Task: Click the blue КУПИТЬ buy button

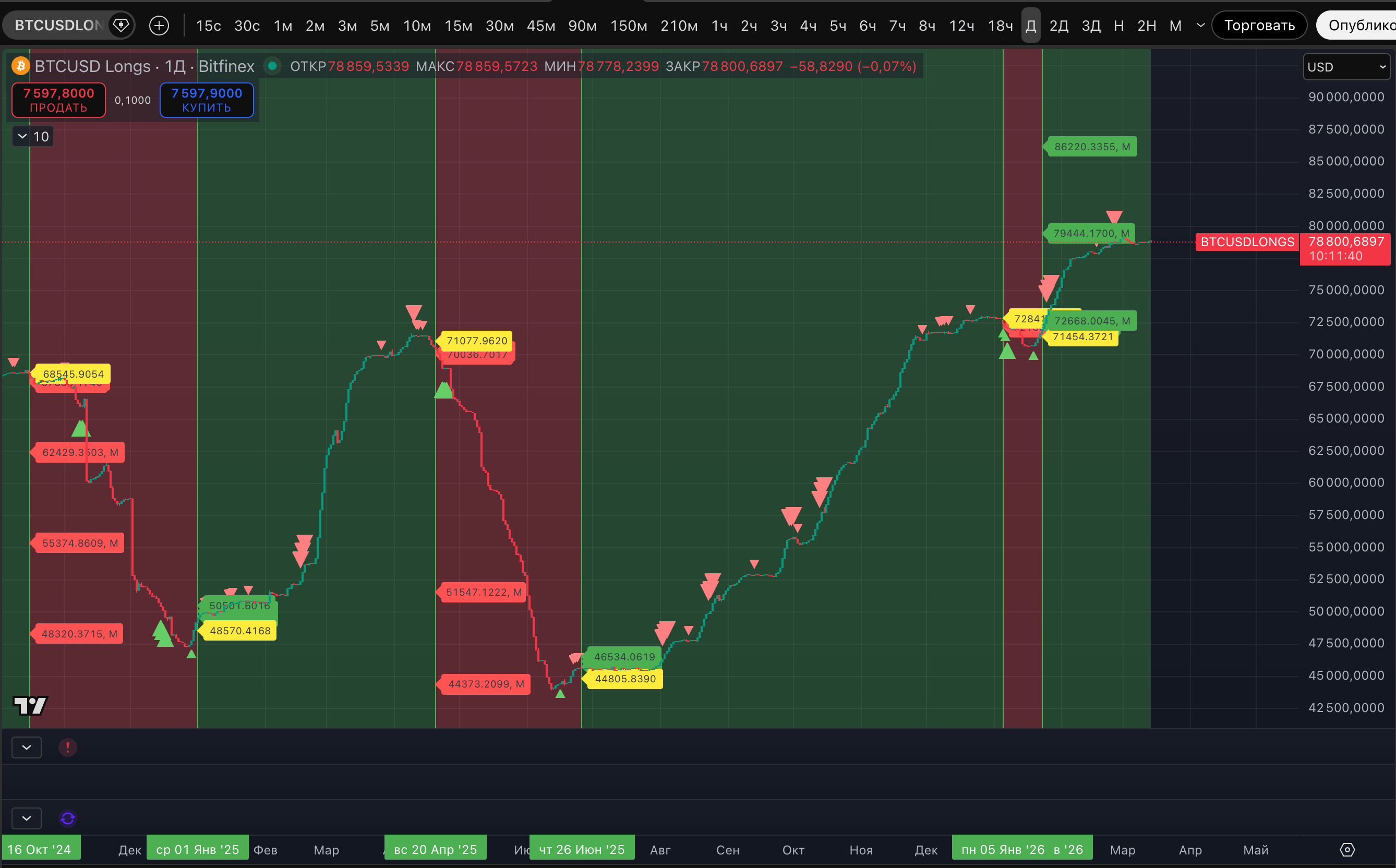Action: (207, 100)
